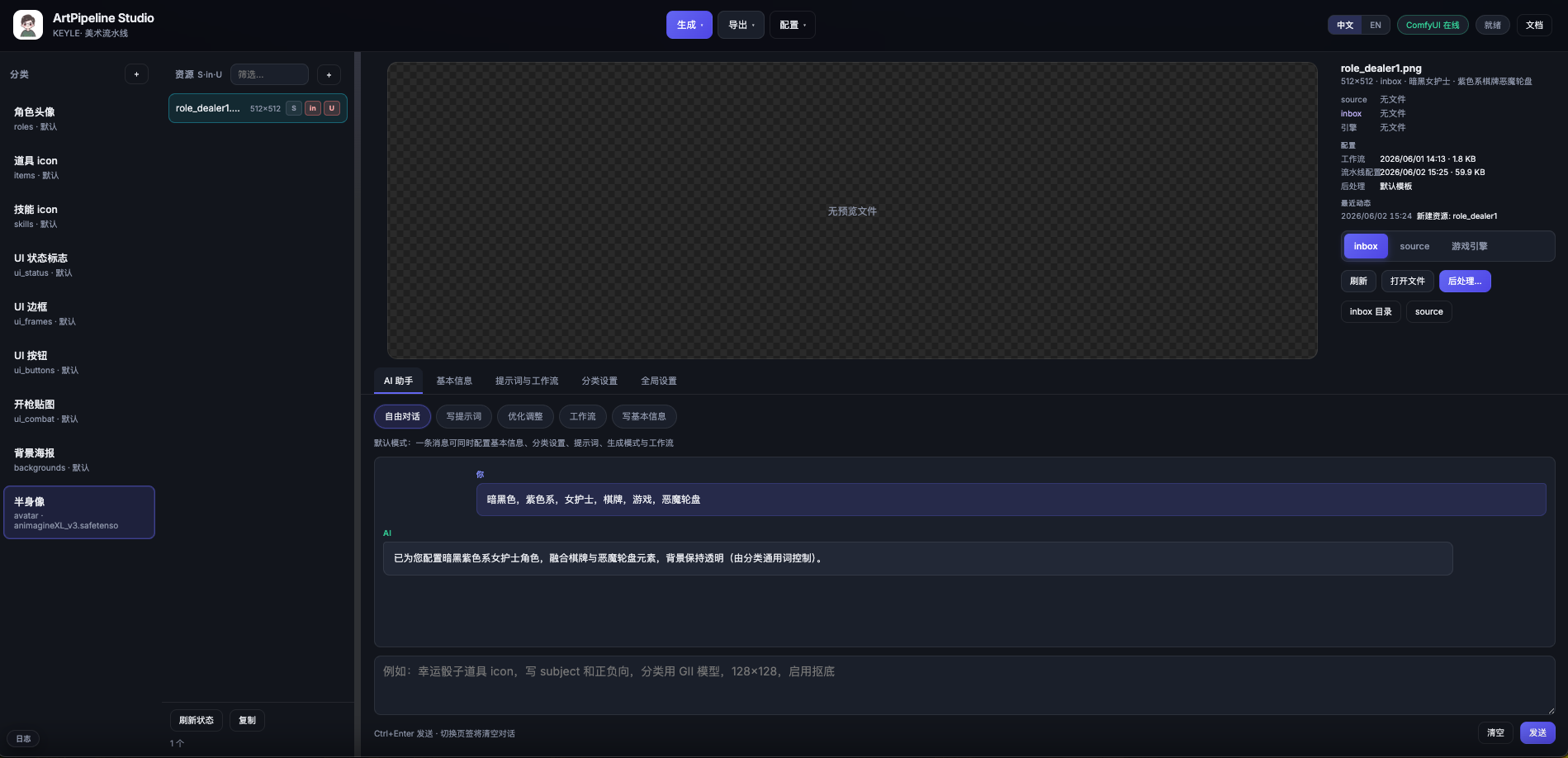Open the 后处理... dialog button
1568x758 pixels.
[1465, 281]
